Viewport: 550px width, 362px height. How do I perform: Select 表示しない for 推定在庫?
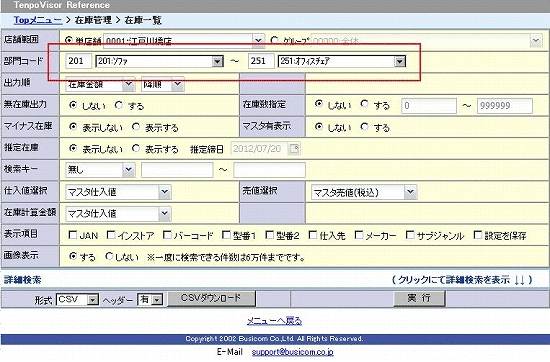73,148
